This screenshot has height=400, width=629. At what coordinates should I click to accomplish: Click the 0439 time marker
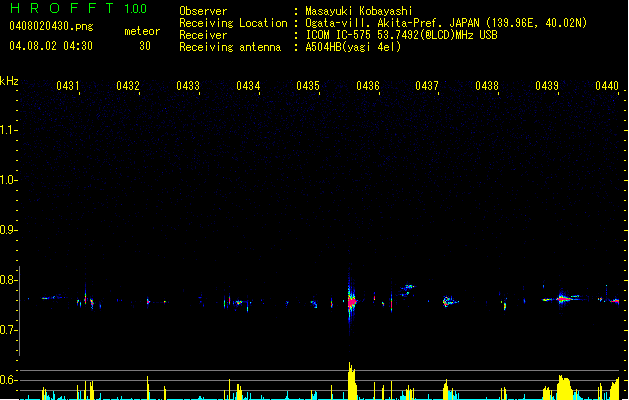(x=547, y=86)
